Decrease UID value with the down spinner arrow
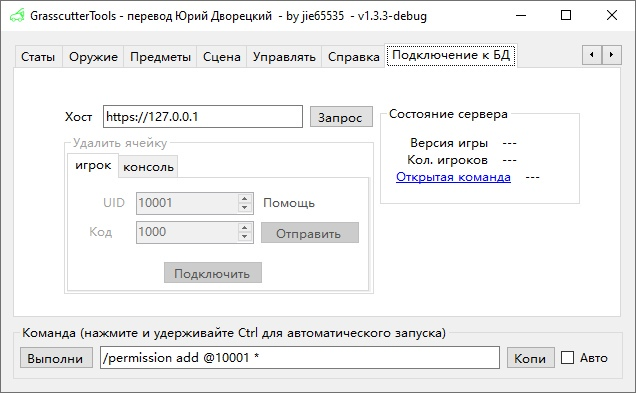636x393 pixels. pyautogui.click(x=244, y=208)
